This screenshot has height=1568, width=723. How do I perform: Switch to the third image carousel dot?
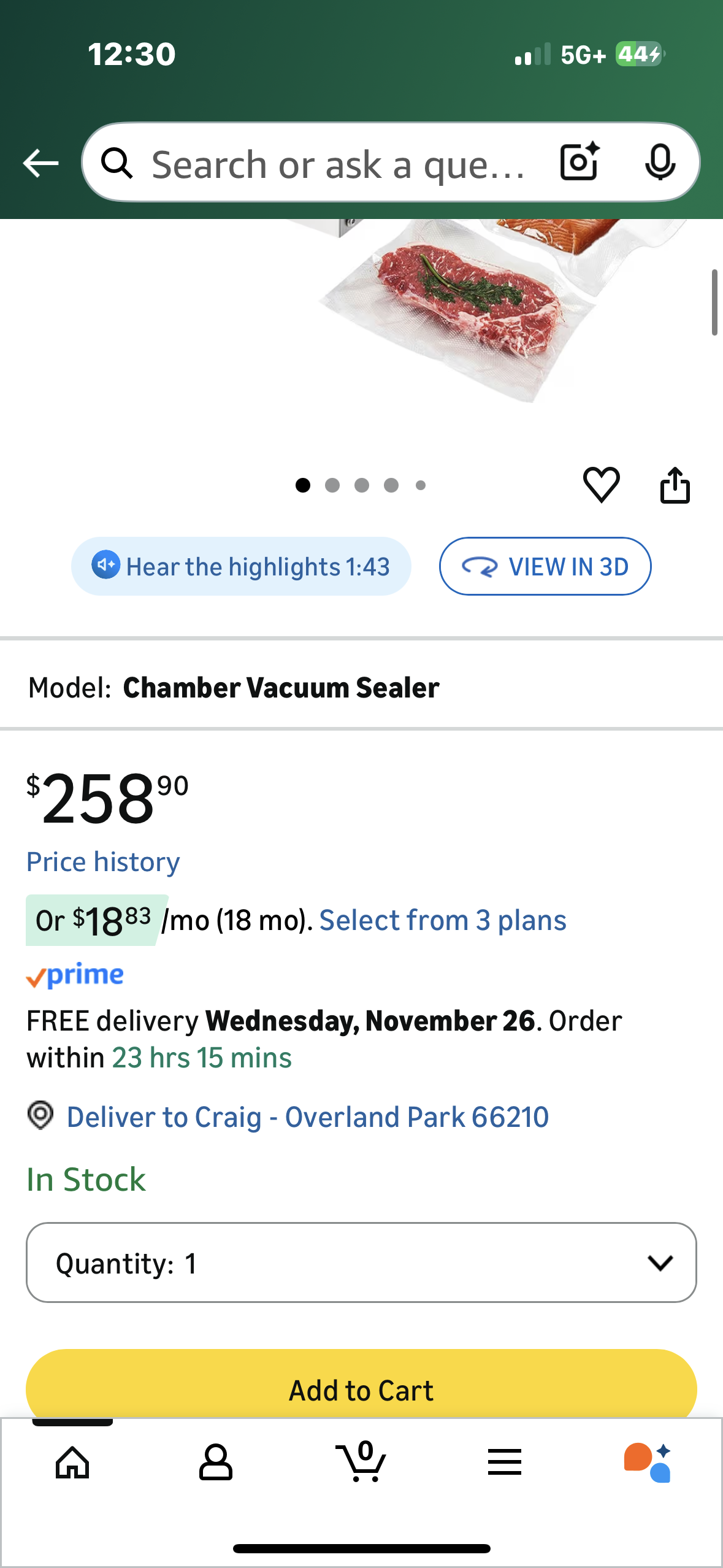pyautogui.click(x=361, y=485)
